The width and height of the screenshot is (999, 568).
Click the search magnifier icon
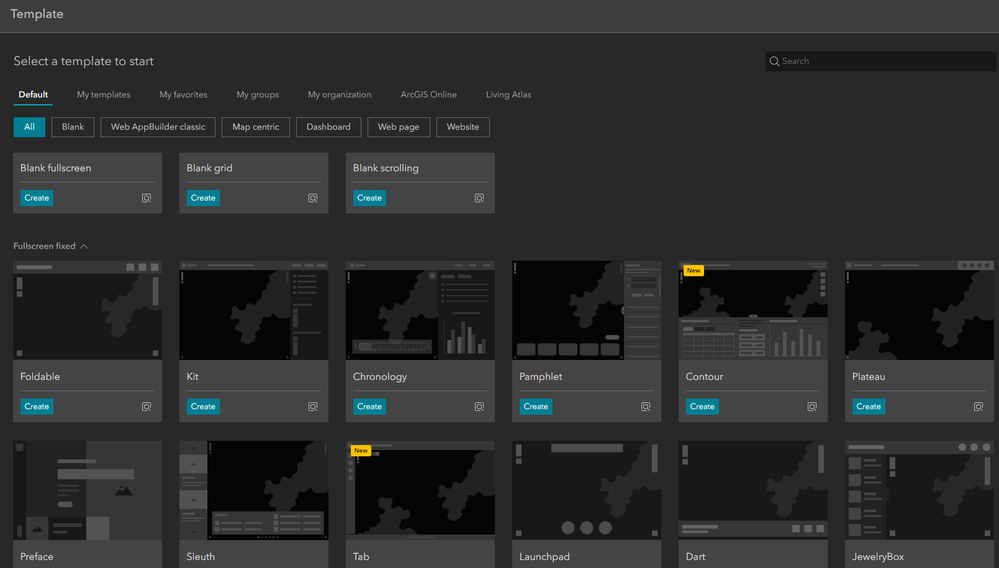pos(774,61)
